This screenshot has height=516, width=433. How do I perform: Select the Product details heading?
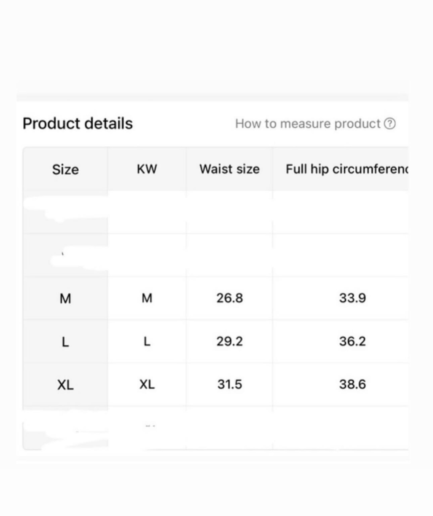tap(78, 123)
